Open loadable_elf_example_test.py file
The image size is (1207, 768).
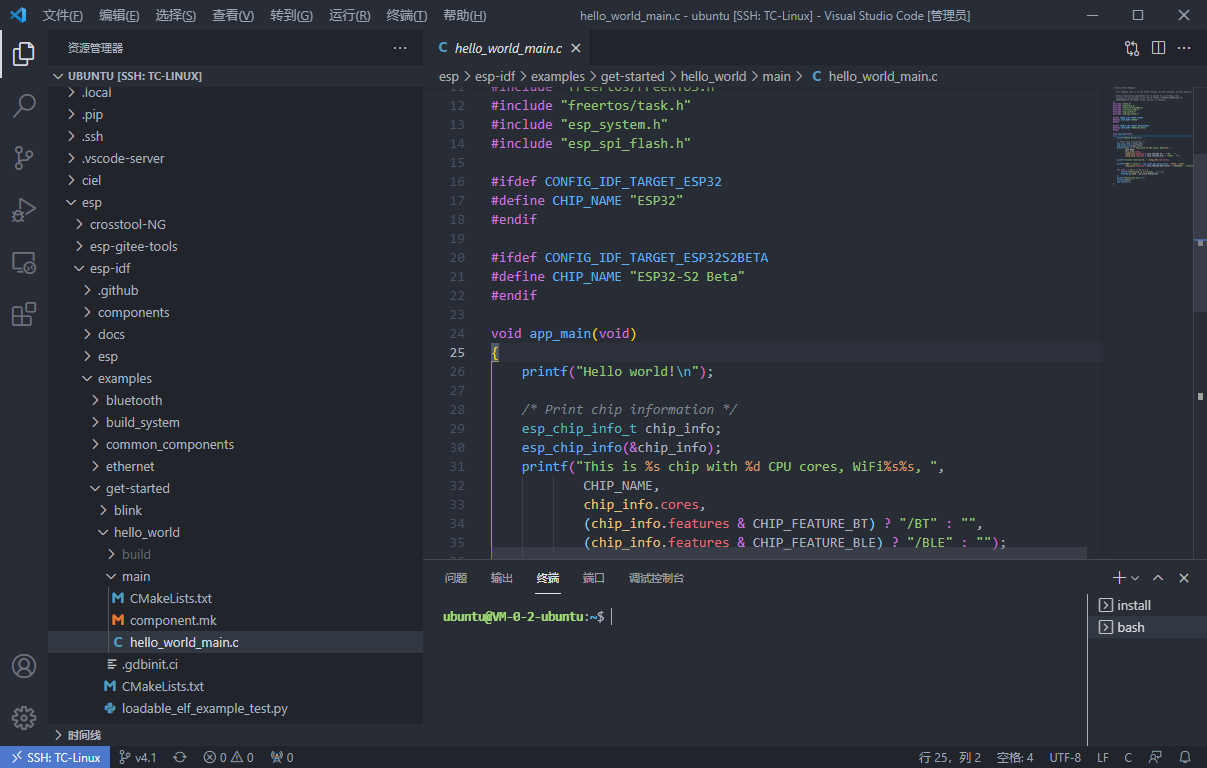235,708
